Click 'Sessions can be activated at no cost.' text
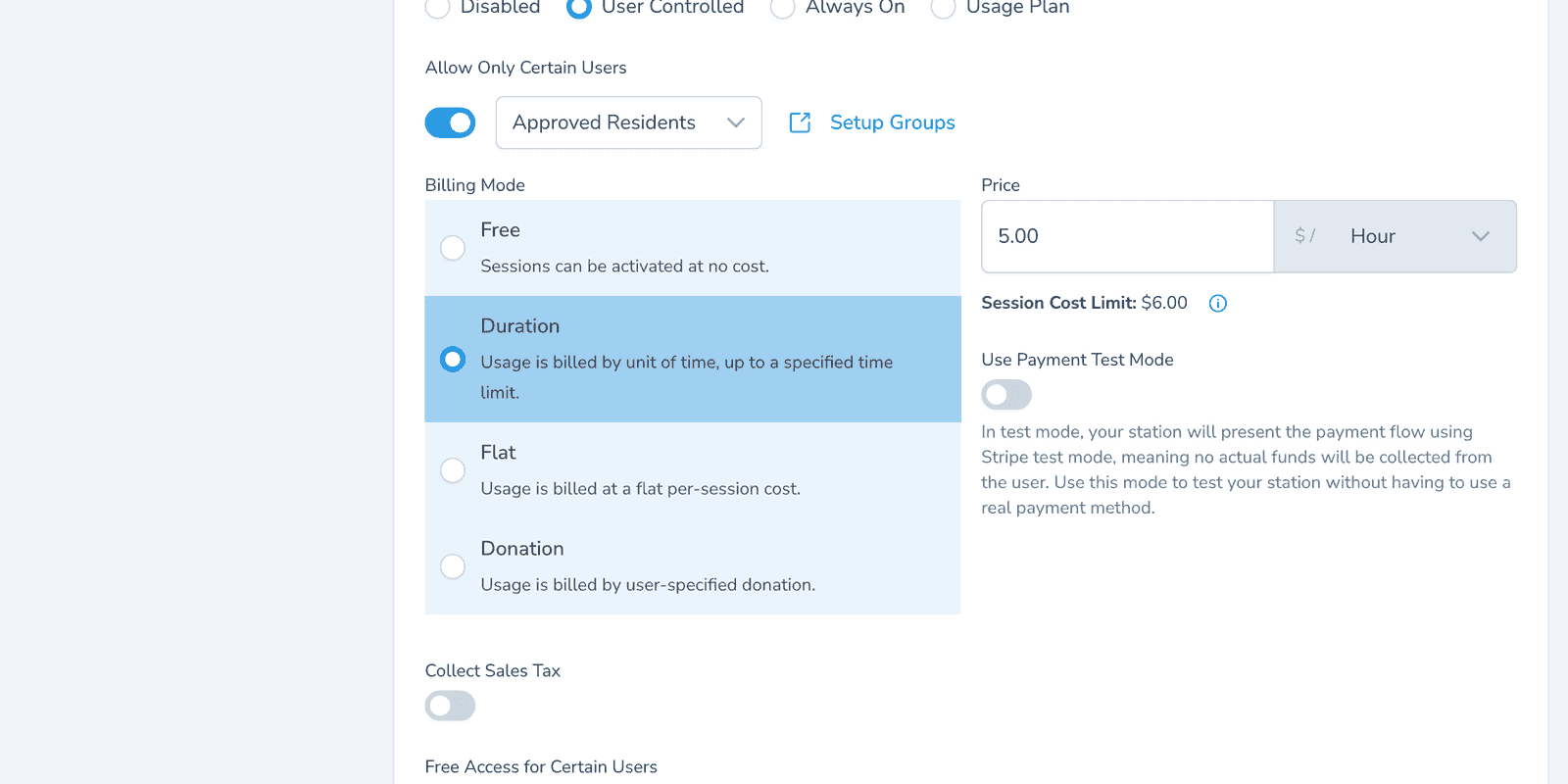1568x784 pixels. tap(624, 267)
